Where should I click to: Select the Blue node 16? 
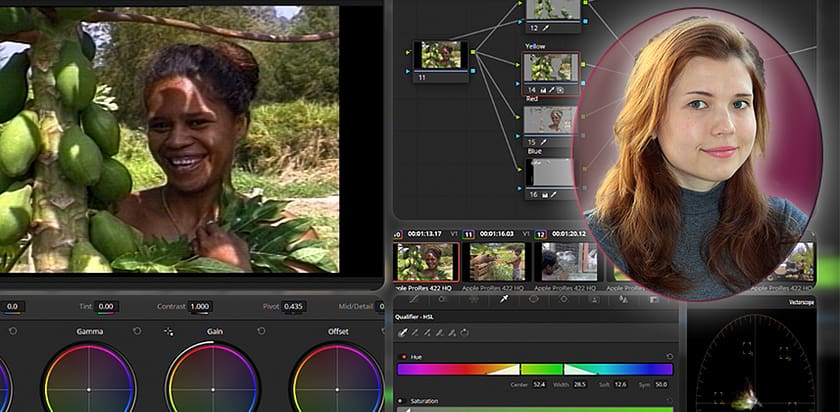pos(551,178)
